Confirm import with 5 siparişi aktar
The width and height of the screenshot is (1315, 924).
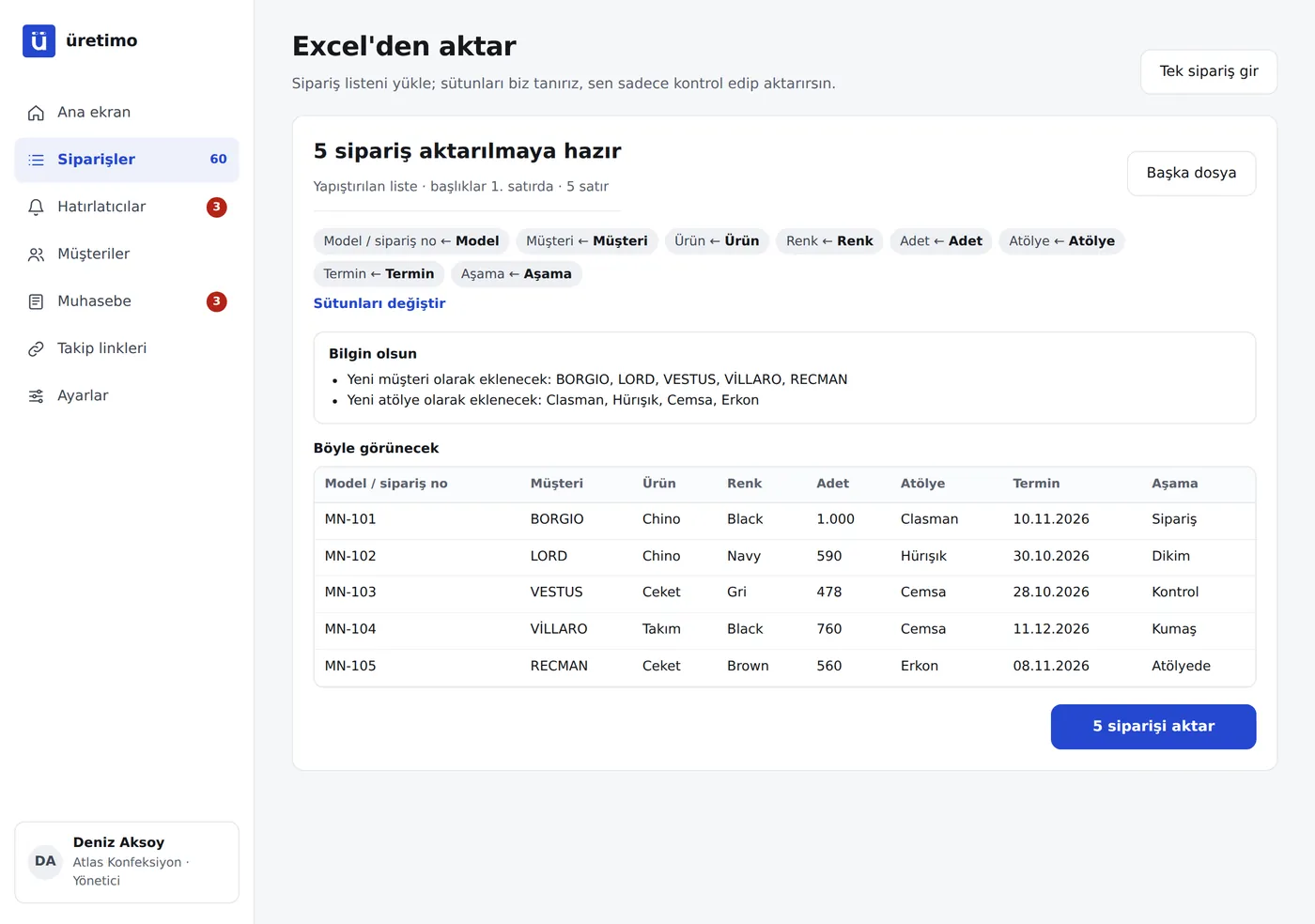click(1153, 727)
